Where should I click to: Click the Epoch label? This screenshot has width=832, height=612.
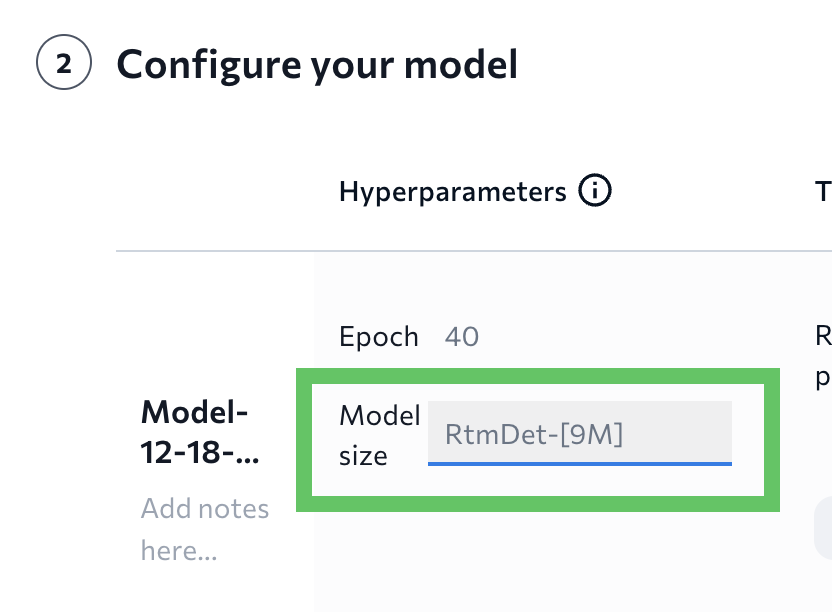pos(378,336)
